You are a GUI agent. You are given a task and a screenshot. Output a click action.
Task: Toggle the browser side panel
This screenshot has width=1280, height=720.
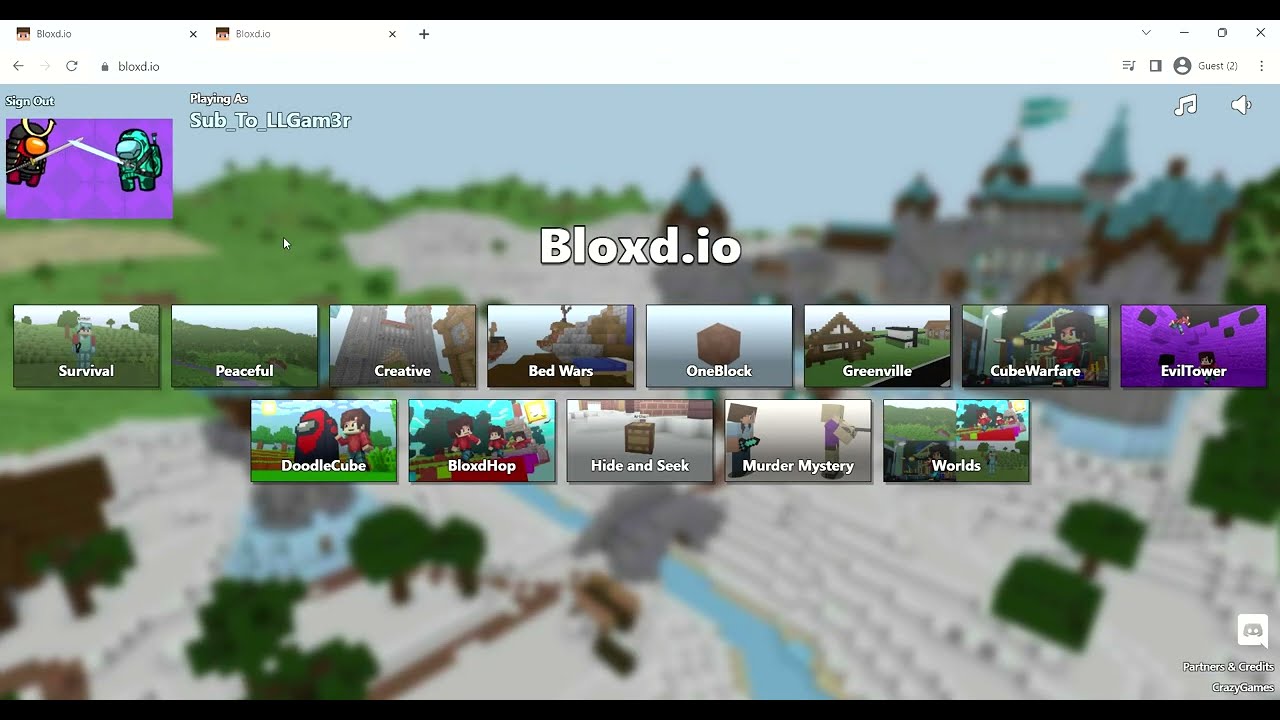click(x=1155, y=66)
